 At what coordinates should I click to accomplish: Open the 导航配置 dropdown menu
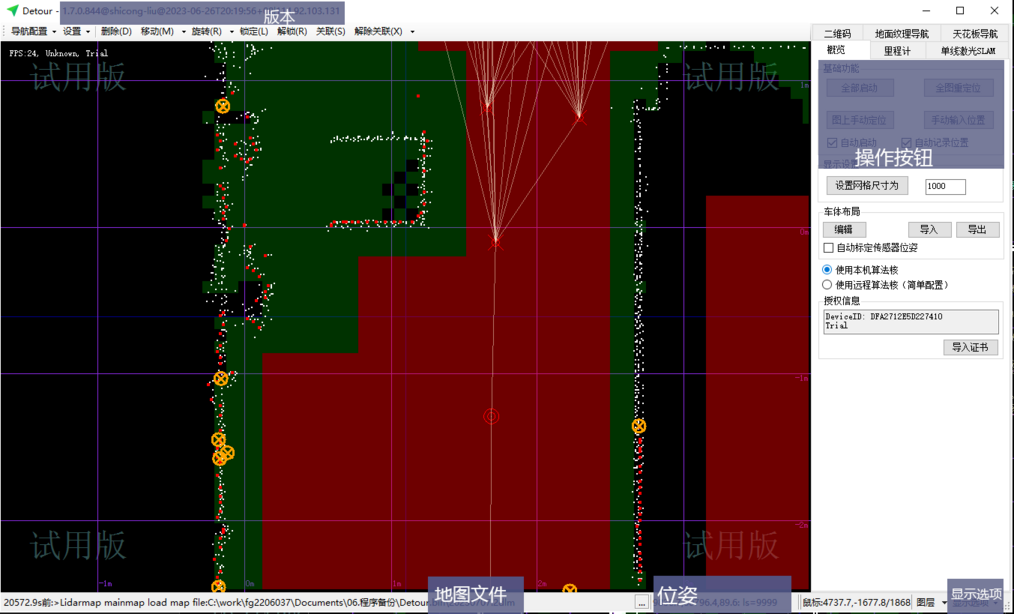click(x=33, y=32)
